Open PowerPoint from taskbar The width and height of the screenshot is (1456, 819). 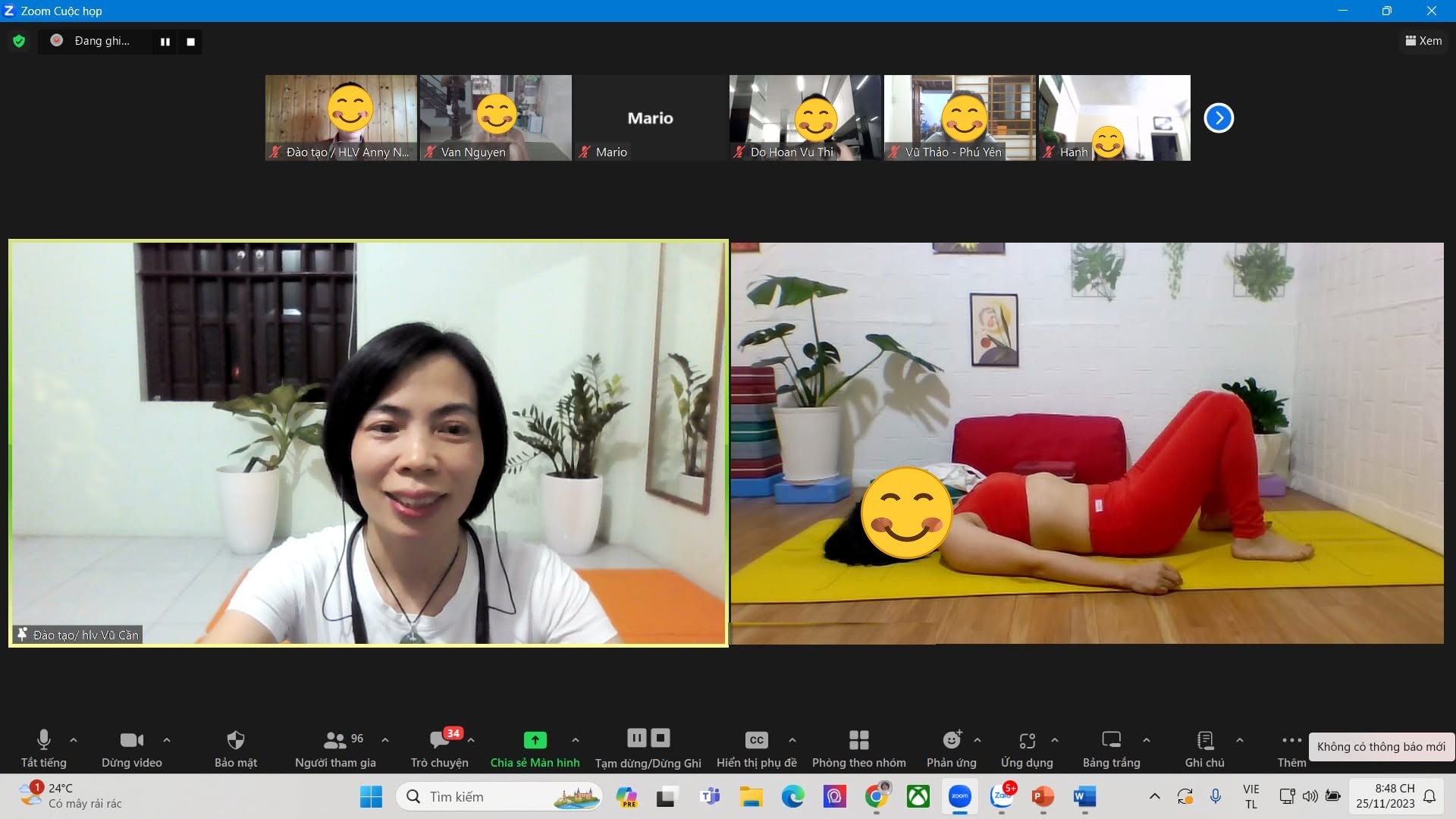point(1043,796)
